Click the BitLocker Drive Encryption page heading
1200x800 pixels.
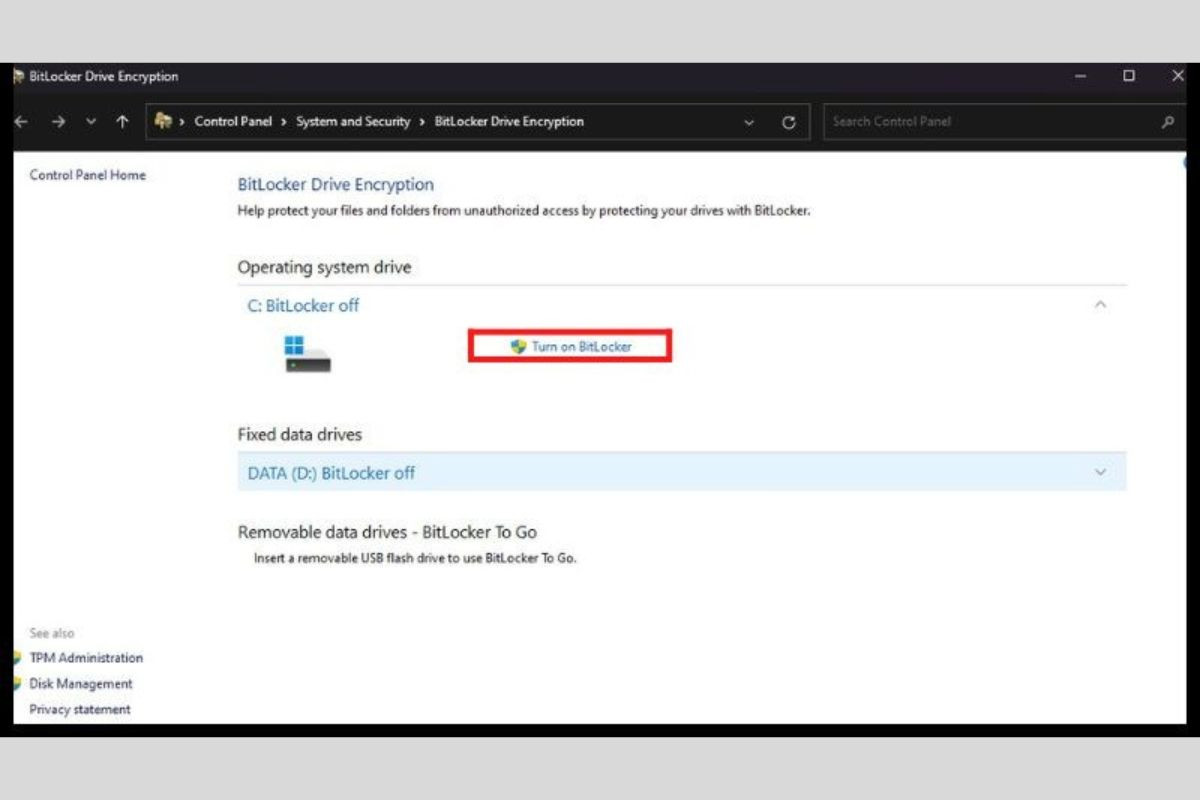point(336,185)
